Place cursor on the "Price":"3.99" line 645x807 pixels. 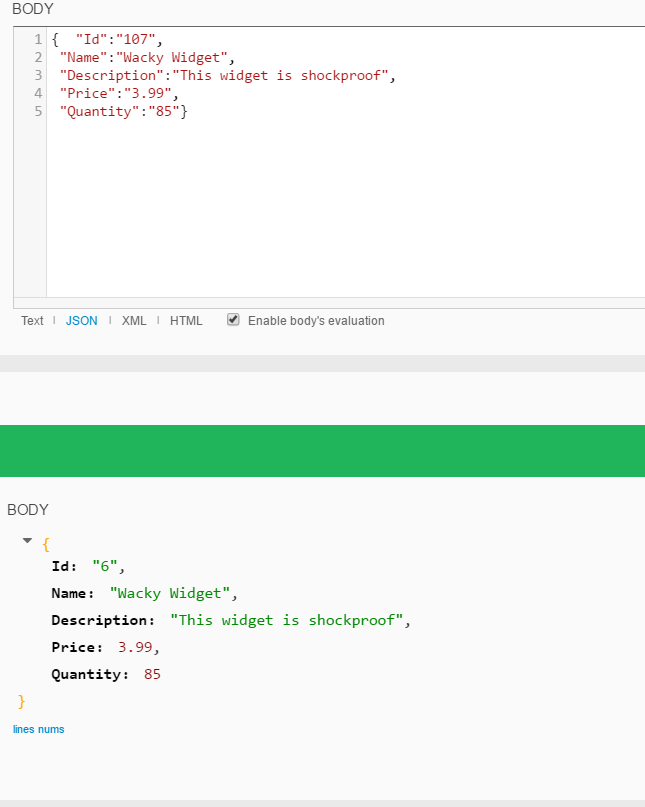[118, 94]
